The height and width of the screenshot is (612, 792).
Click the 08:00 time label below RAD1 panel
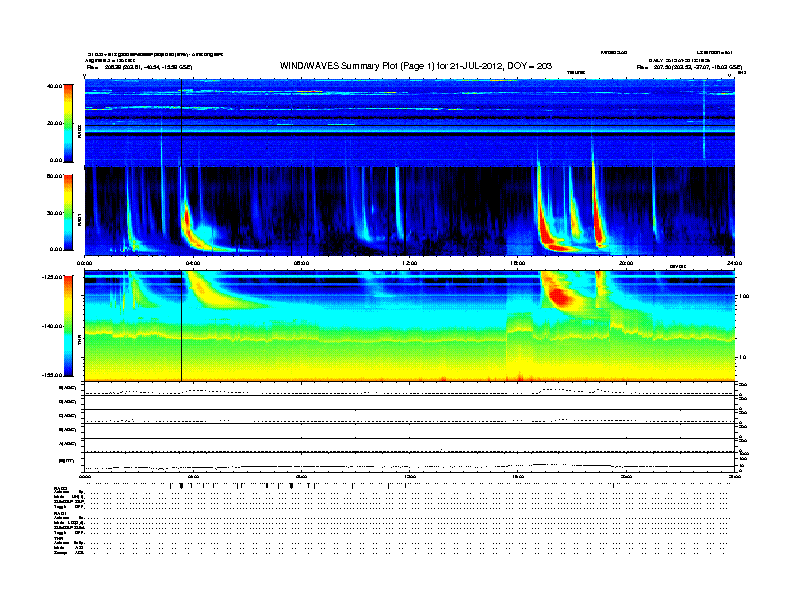tap(301, 263)
